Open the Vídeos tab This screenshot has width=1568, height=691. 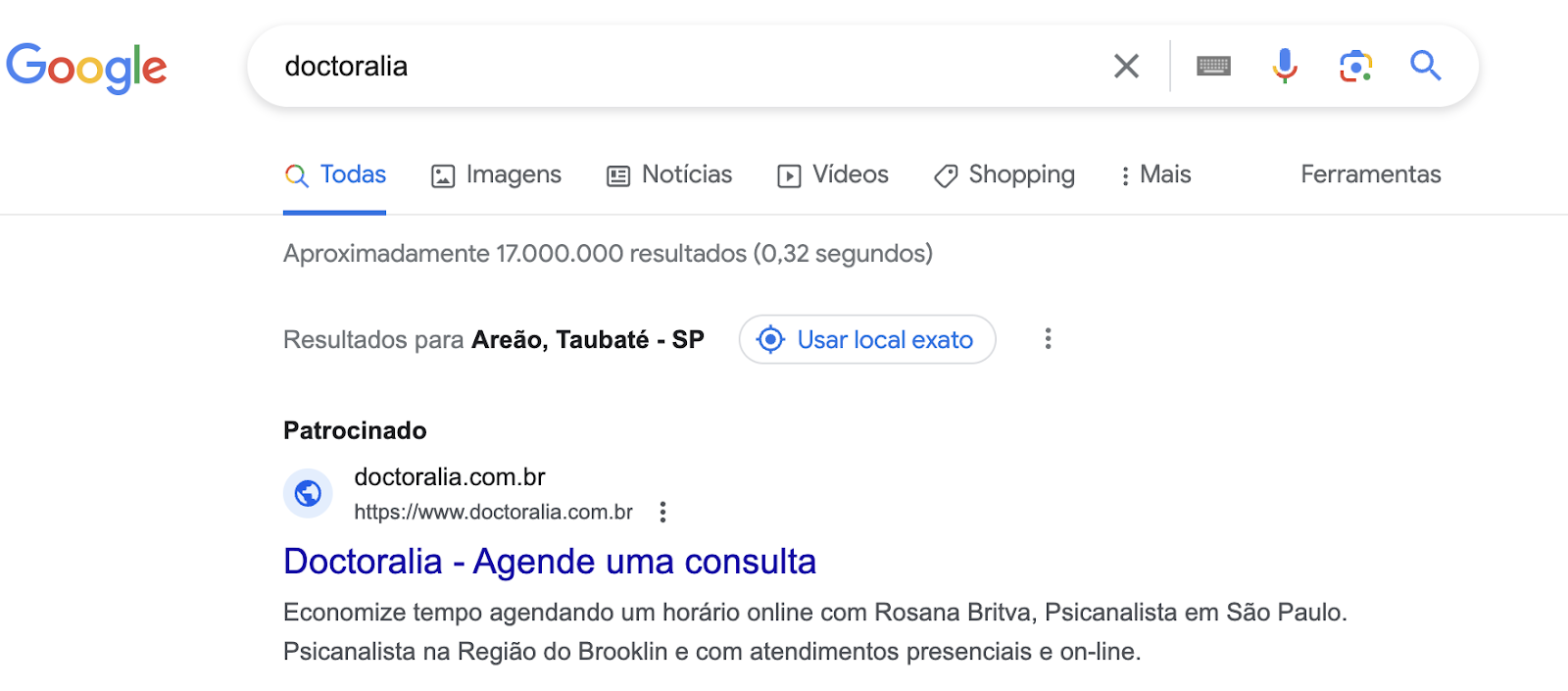pos(833,174)
